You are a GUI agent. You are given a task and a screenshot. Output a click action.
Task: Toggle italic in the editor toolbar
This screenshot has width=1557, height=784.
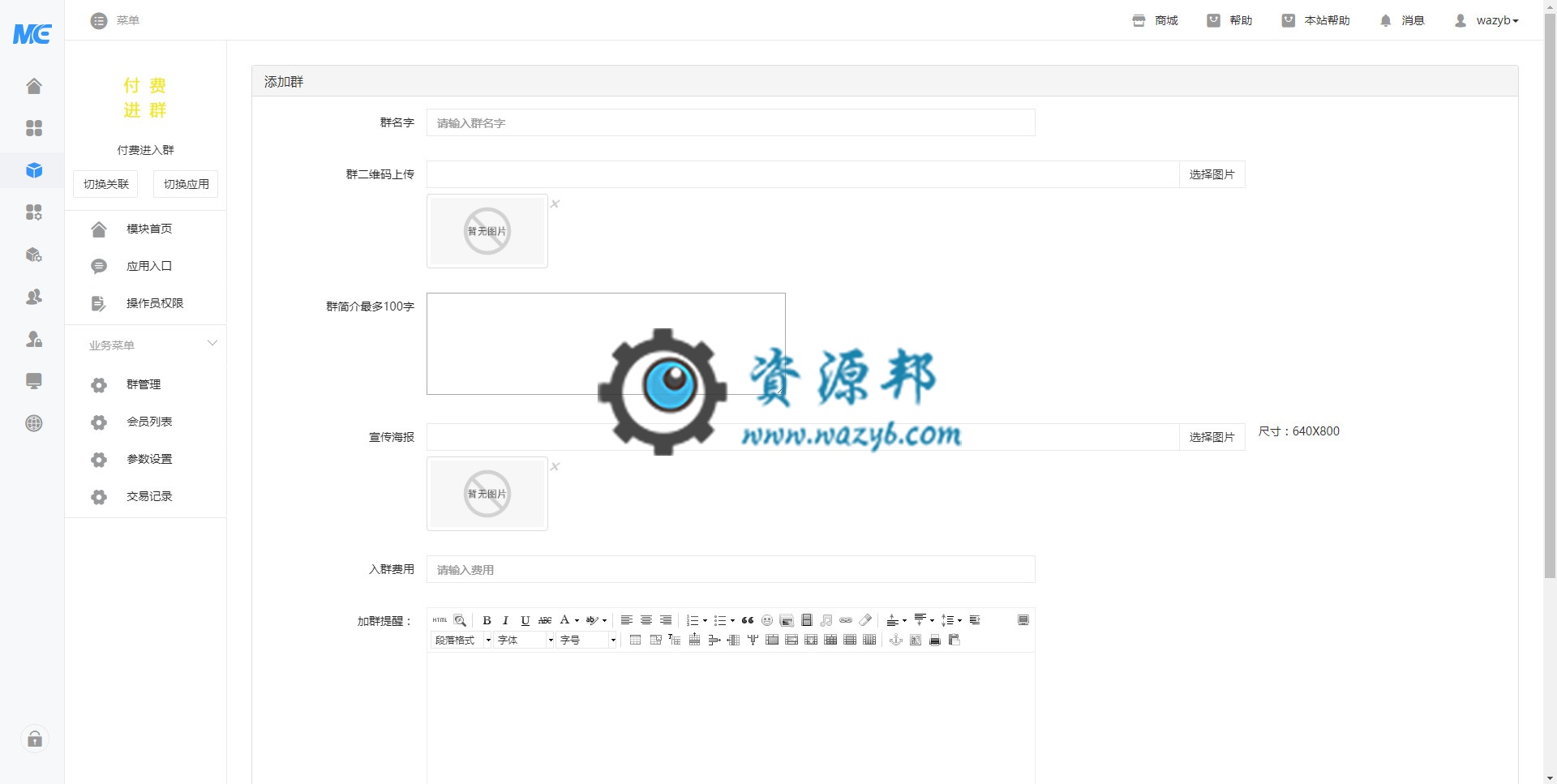pos(505,620)
